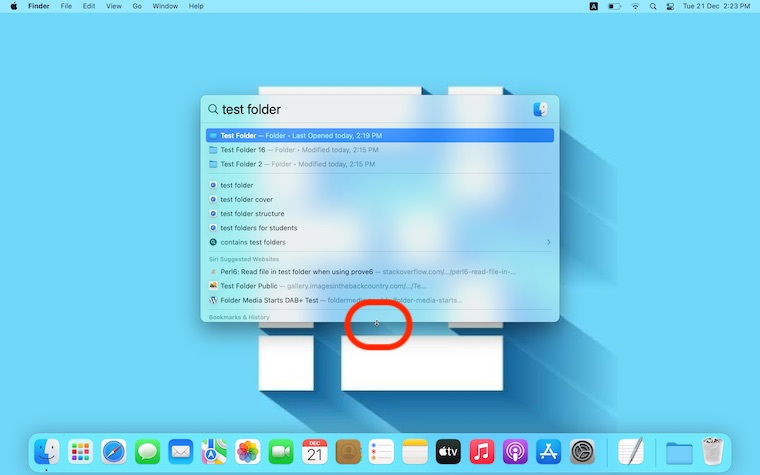Choose the 'test folder' web search suggestion
The image size is (760, 475).
tap(380, 185)
